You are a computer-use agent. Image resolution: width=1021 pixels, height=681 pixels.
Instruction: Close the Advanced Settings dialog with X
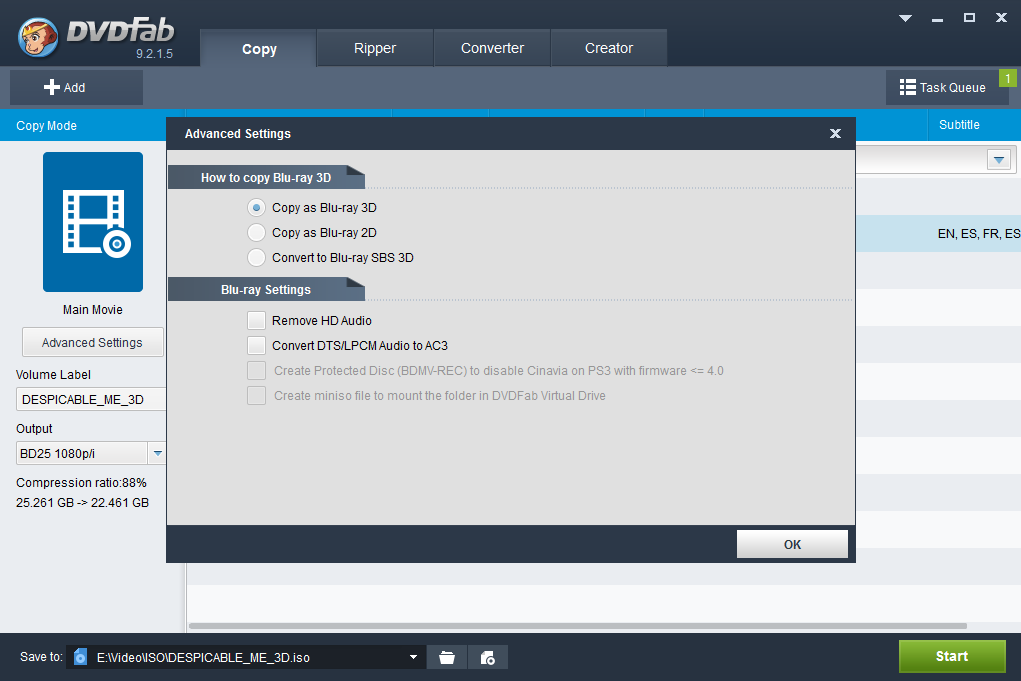coord(835,133)
